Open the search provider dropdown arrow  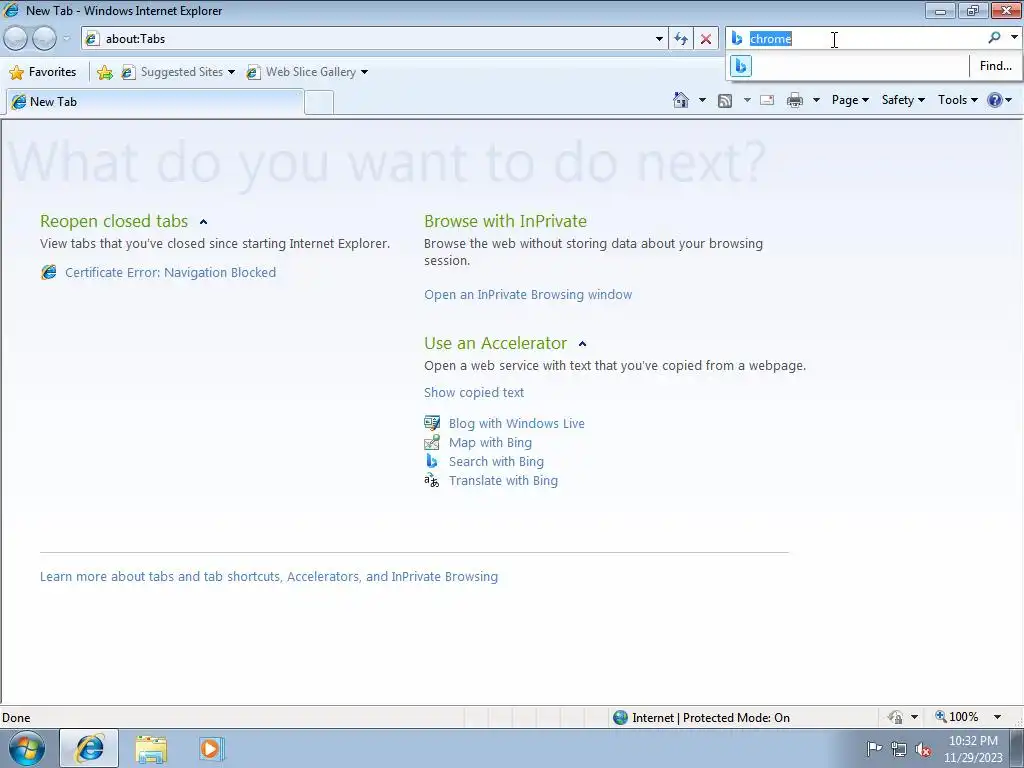(1014, 38)
